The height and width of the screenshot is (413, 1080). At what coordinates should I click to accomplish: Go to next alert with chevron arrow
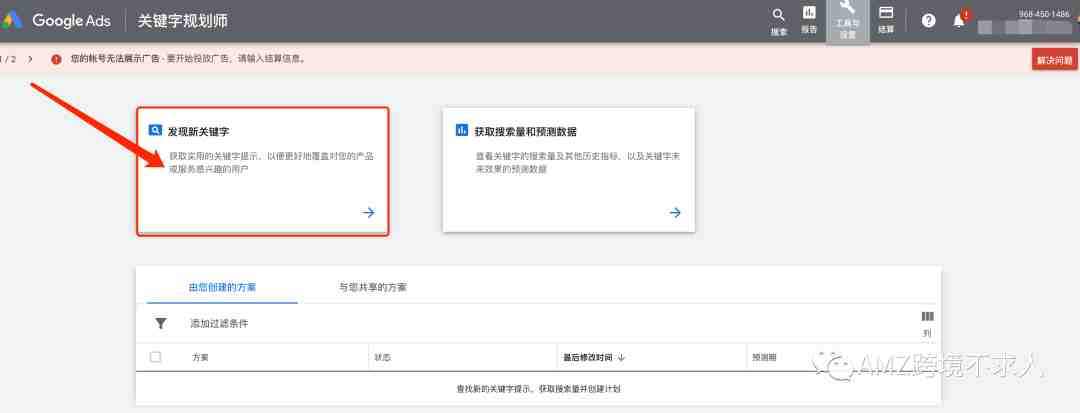pyautogui.click(x=30, y=59)
